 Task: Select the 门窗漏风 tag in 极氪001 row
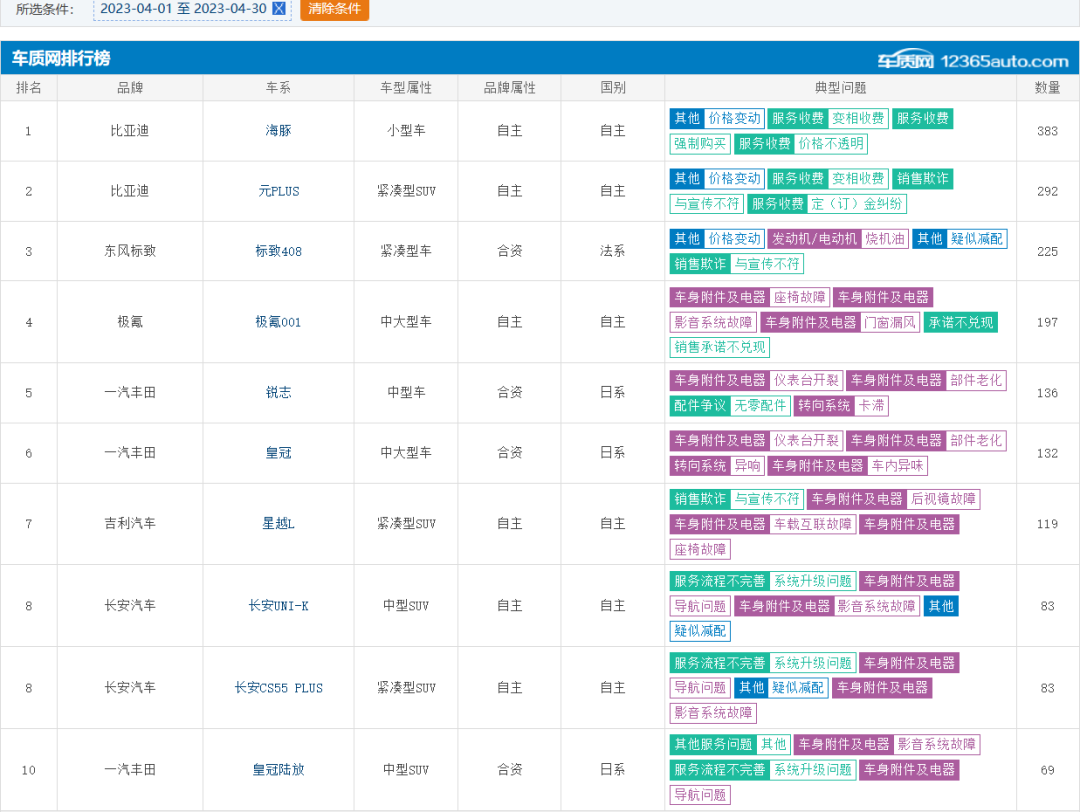pyautogui.click(x=890, y=322)
